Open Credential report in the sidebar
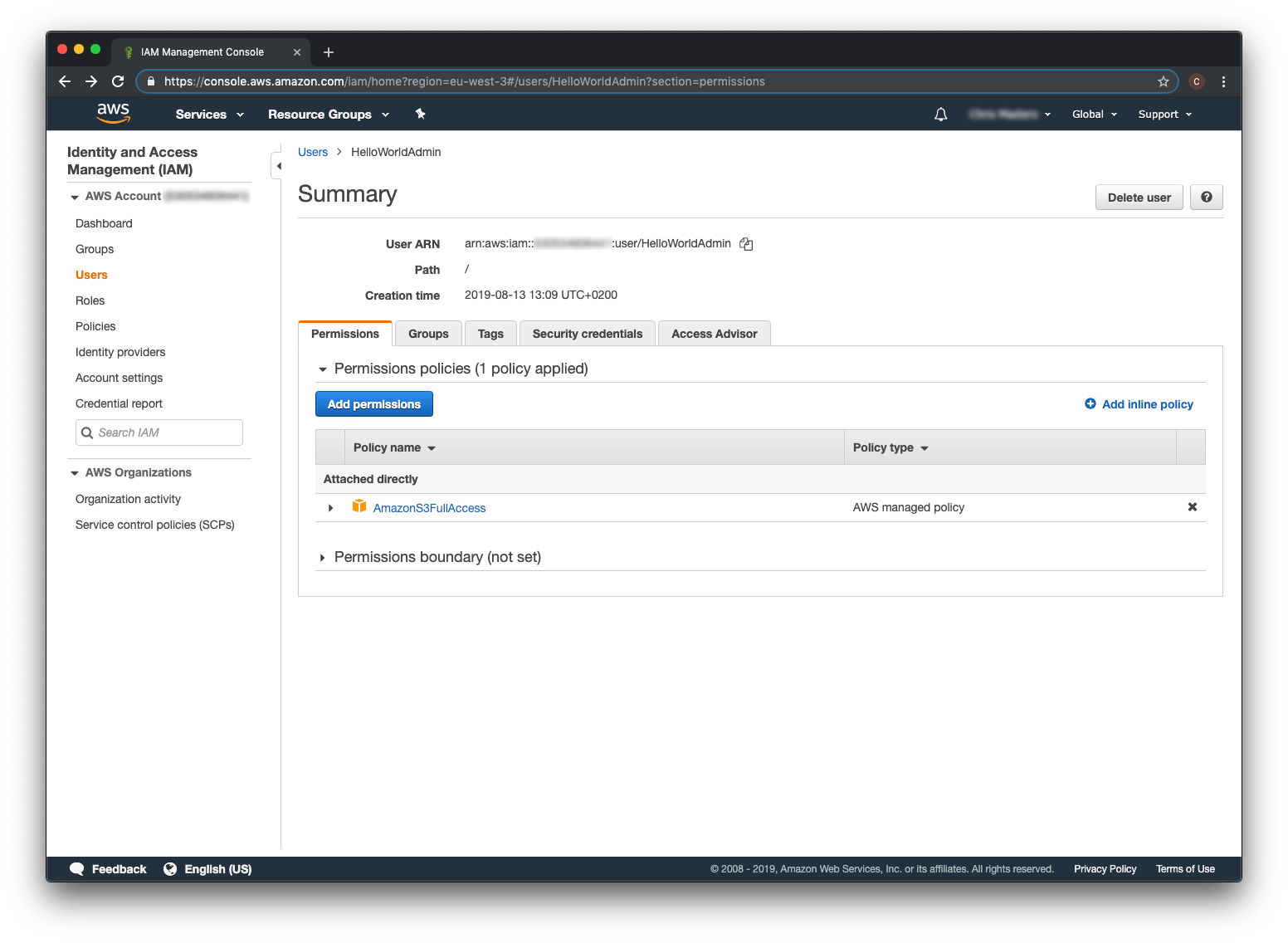Image resolution: width=1288 pixels, height=943 pixels. (x=119, y=403)
